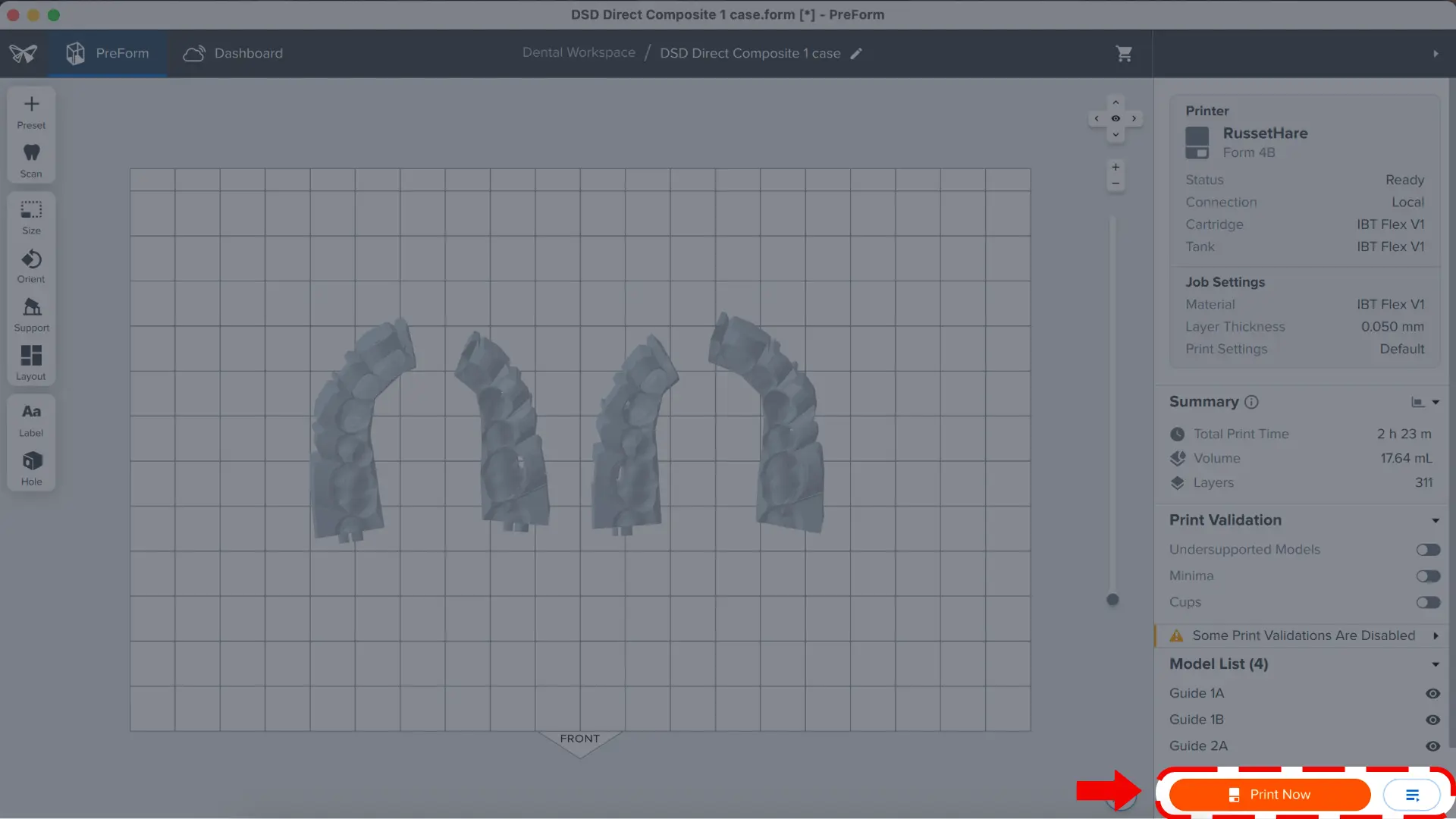Click the Scan tool icon
Viewport: 1456px width, 819px height.
[31, 158]
